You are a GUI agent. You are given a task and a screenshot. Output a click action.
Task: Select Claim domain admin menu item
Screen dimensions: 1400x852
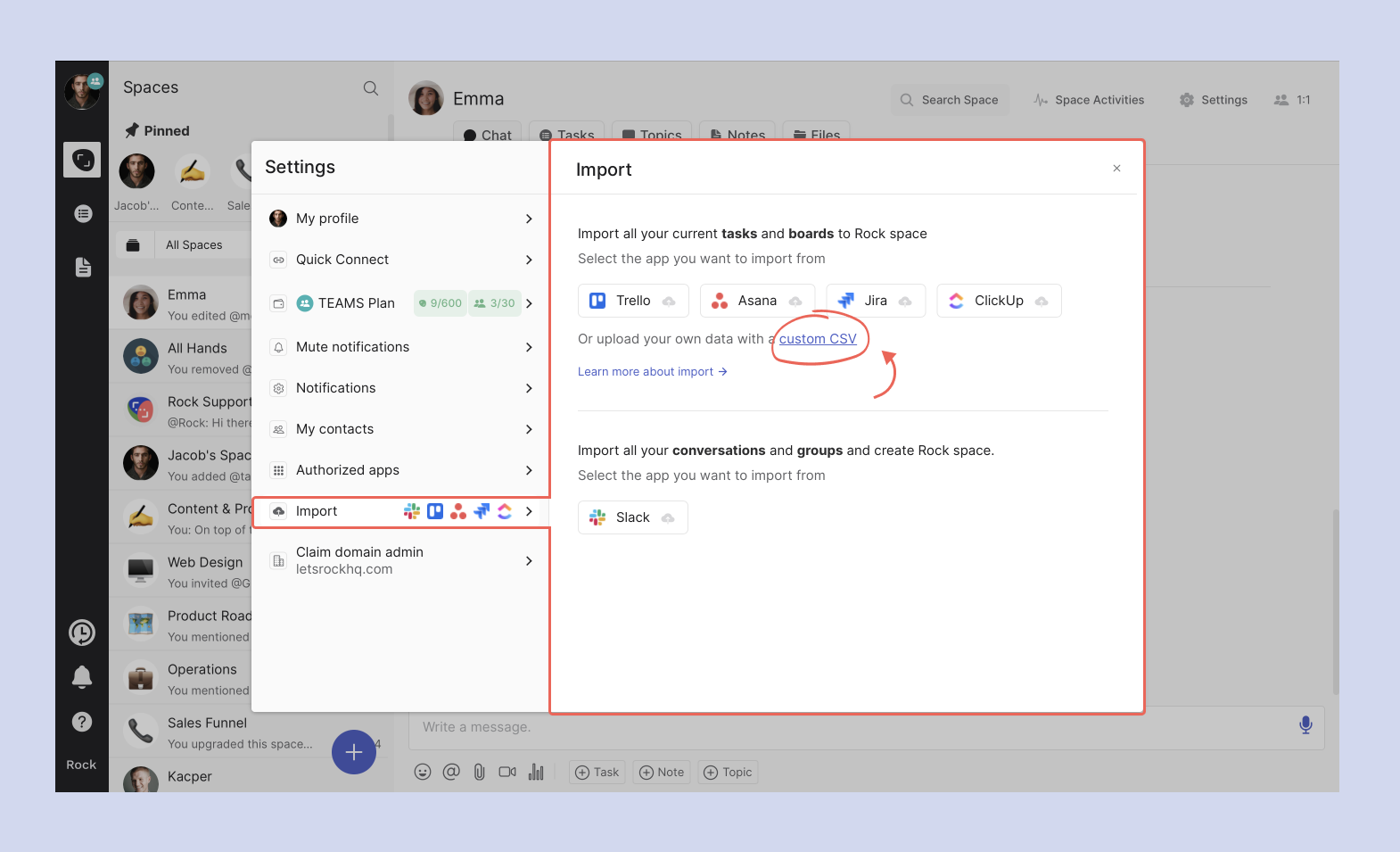[x=400, y=560]
